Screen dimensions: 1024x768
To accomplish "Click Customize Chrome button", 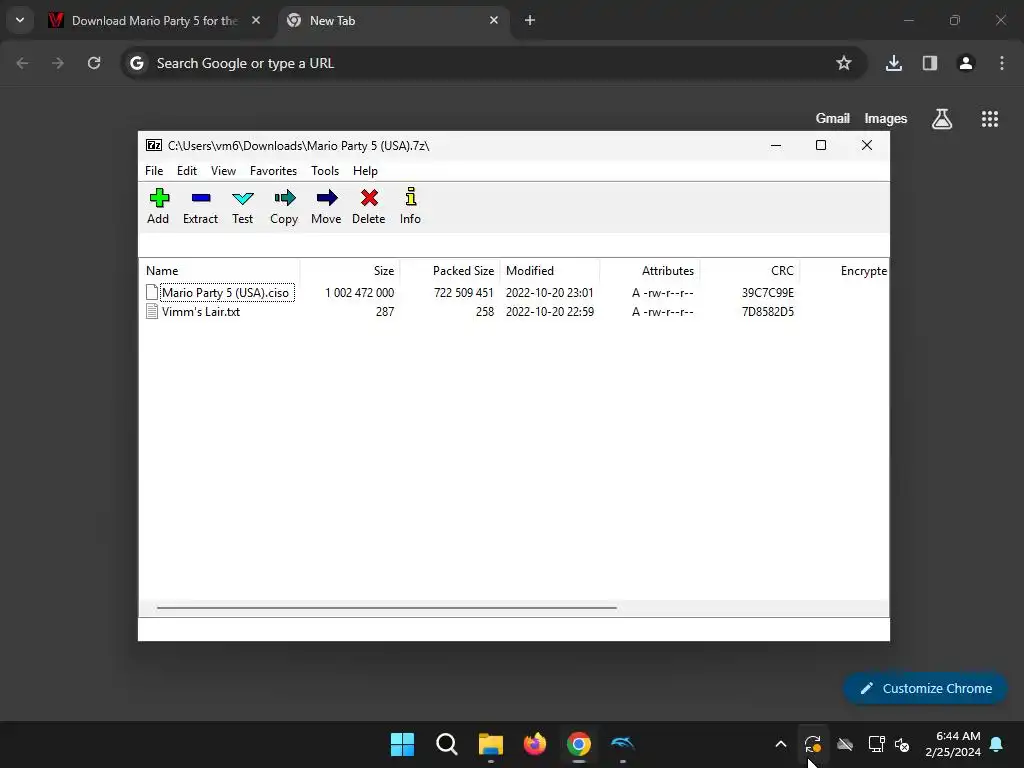I will [x=925, y=688].
